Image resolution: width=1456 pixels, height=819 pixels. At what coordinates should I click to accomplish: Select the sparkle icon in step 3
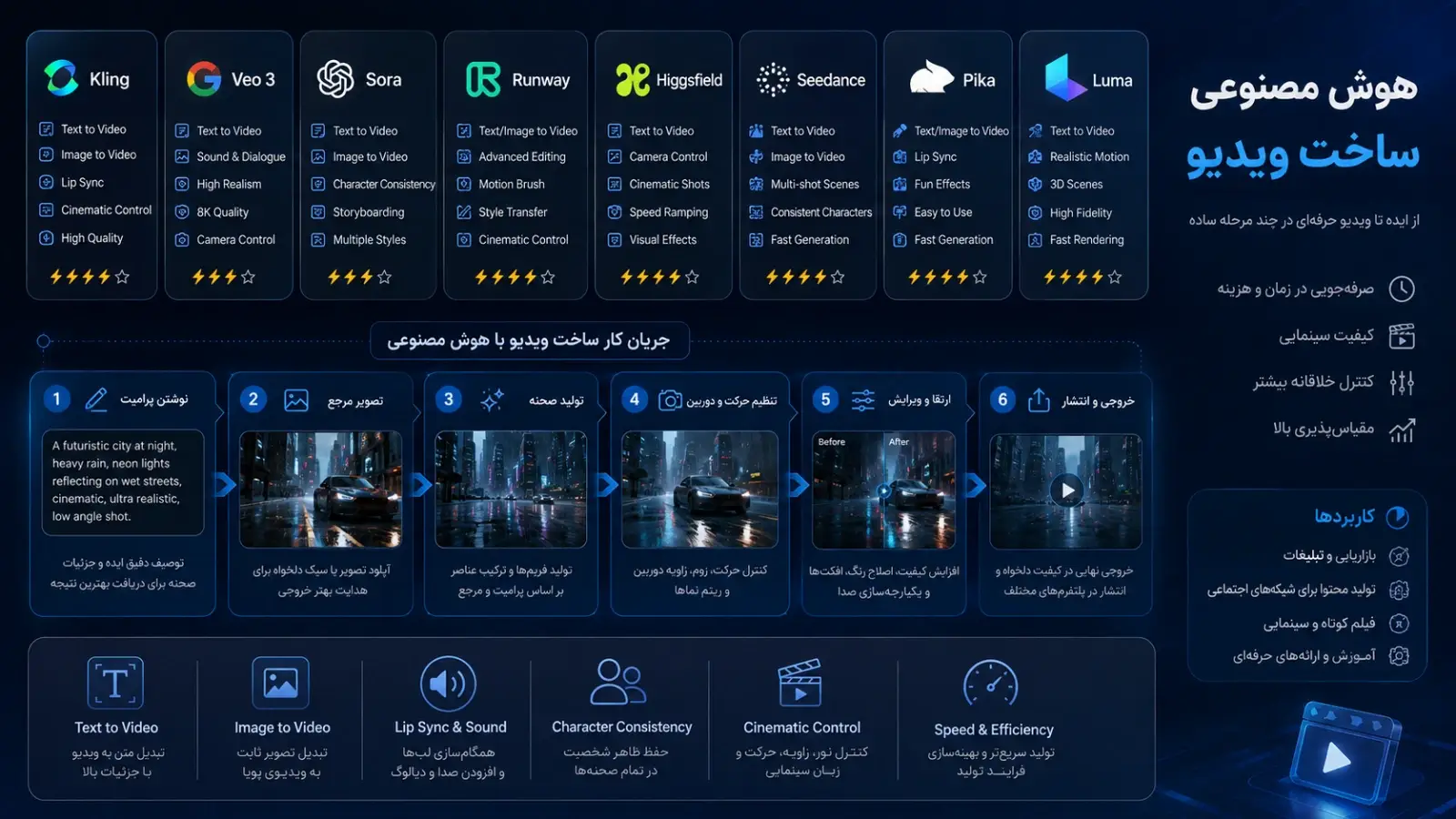coord(492,400)
